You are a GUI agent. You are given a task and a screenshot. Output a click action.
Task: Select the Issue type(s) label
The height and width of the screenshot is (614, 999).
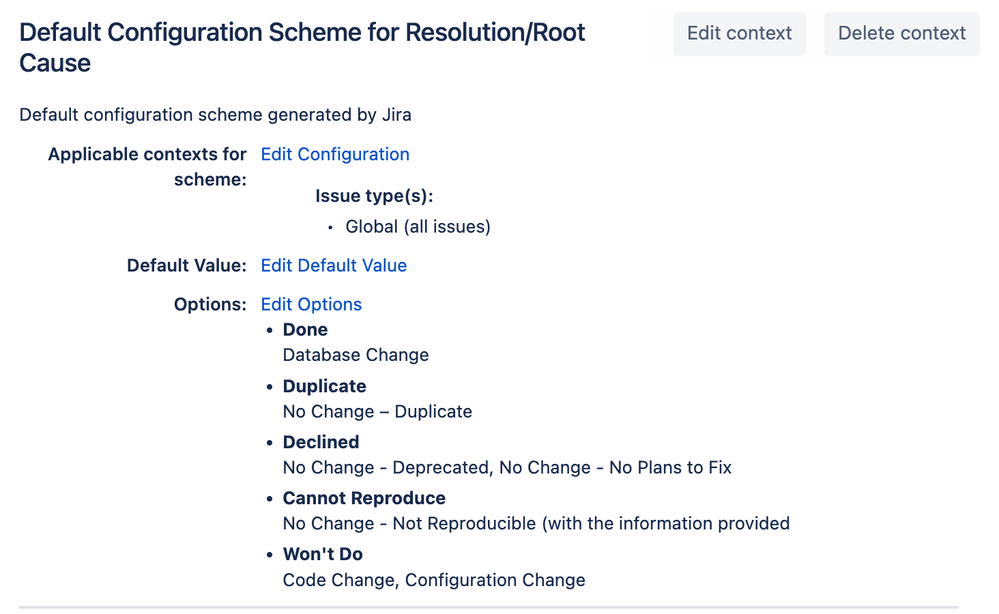(374, 196)
